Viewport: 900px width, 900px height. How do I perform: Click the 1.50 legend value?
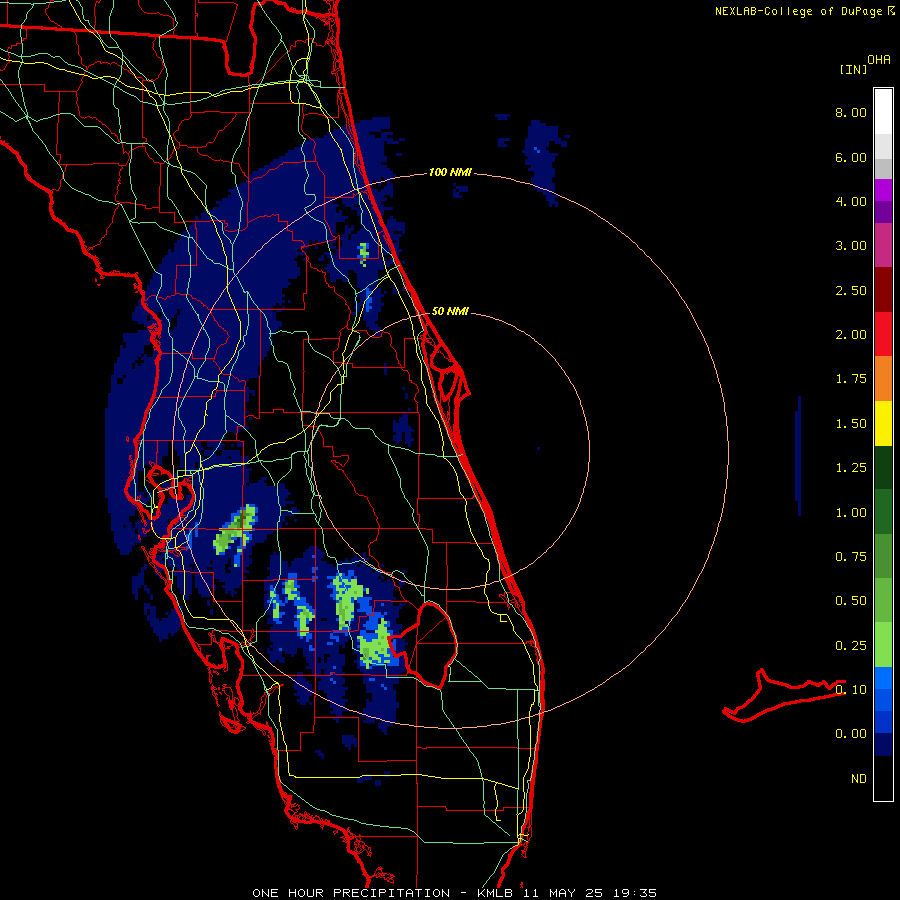[x=851, y=424]
